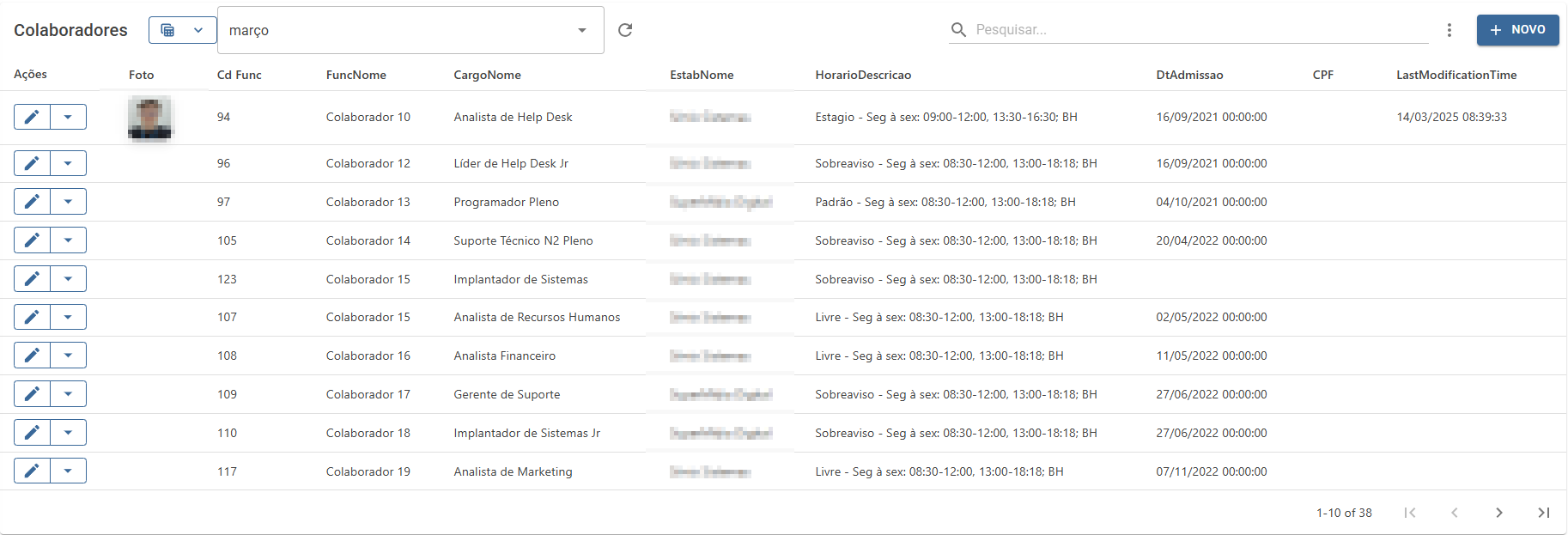Click admission date '04/10/2021 00:00:00'
The height and width of the screenshot is (535, 1568).
(x=1211, y=202)
